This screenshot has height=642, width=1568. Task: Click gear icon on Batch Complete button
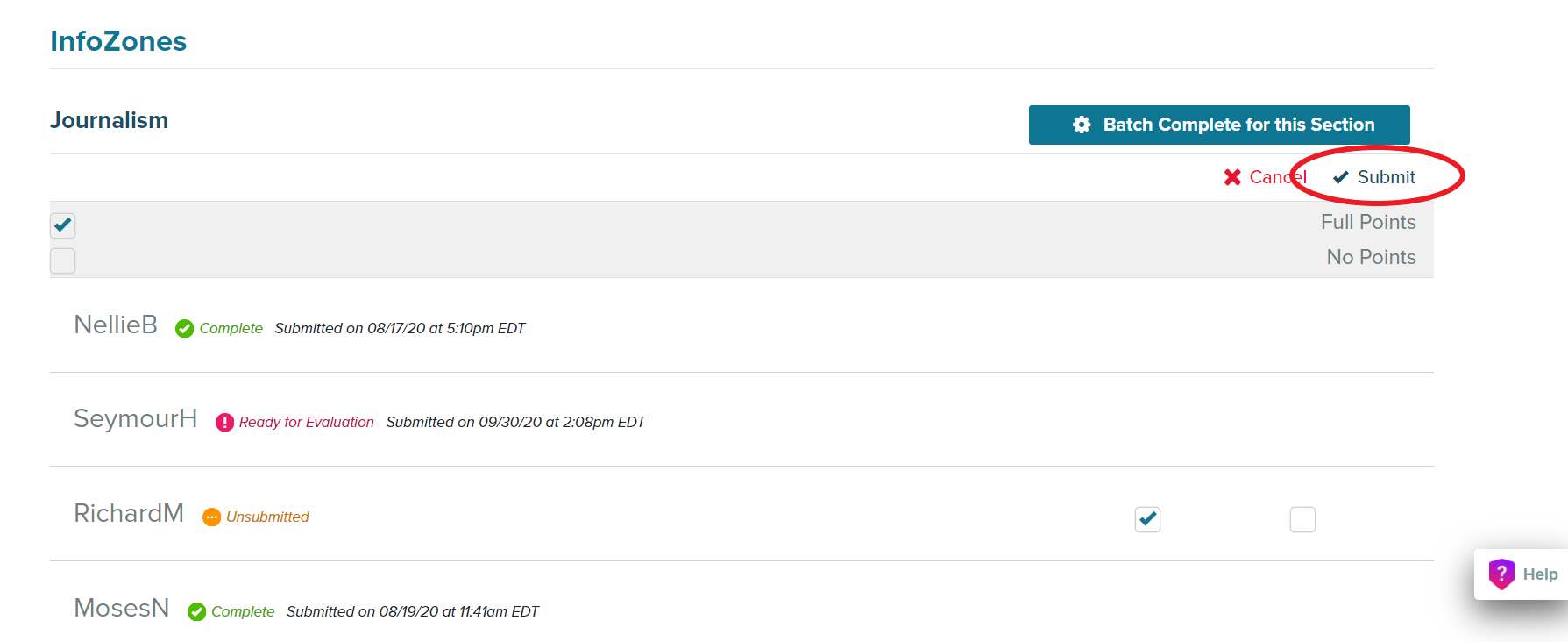coord(1082,125)
